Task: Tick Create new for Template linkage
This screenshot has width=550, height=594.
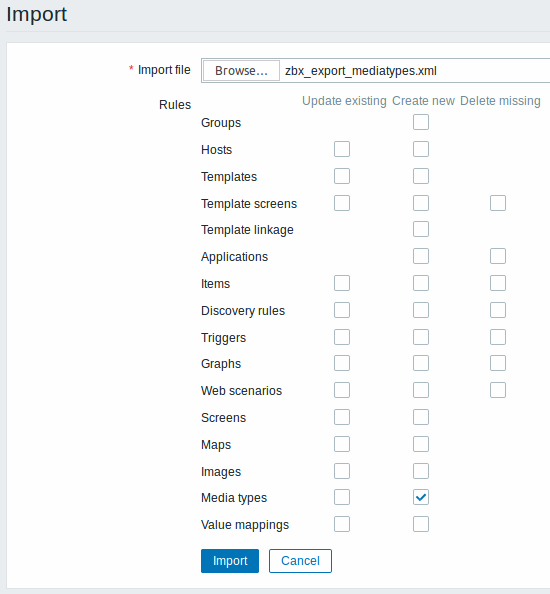Action: (x=421, y=229)
